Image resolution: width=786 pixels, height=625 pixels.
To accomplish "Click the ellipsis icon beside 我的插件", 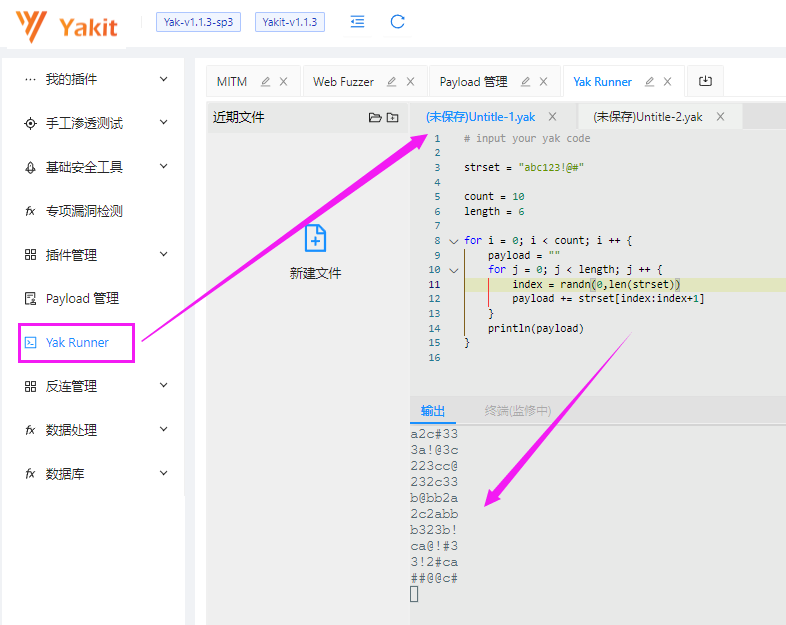I will tap(30, 79).
